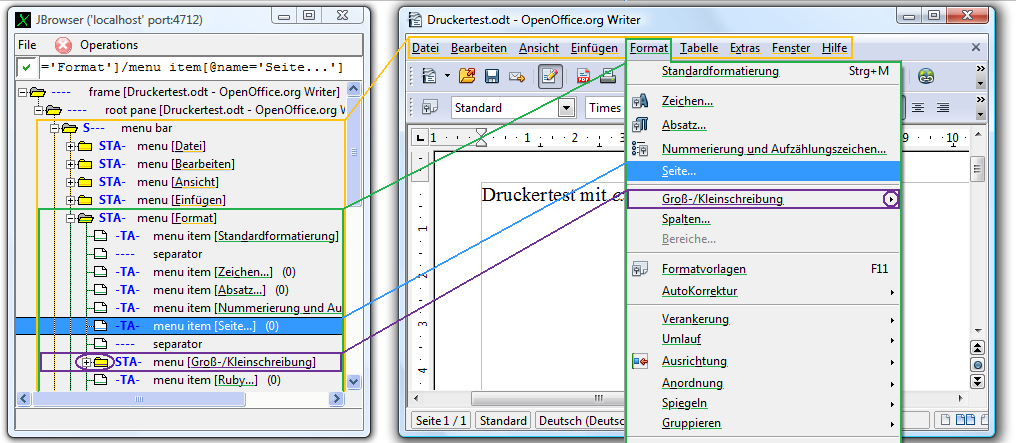Click the Save document floppy disk icon

(492, 76)
